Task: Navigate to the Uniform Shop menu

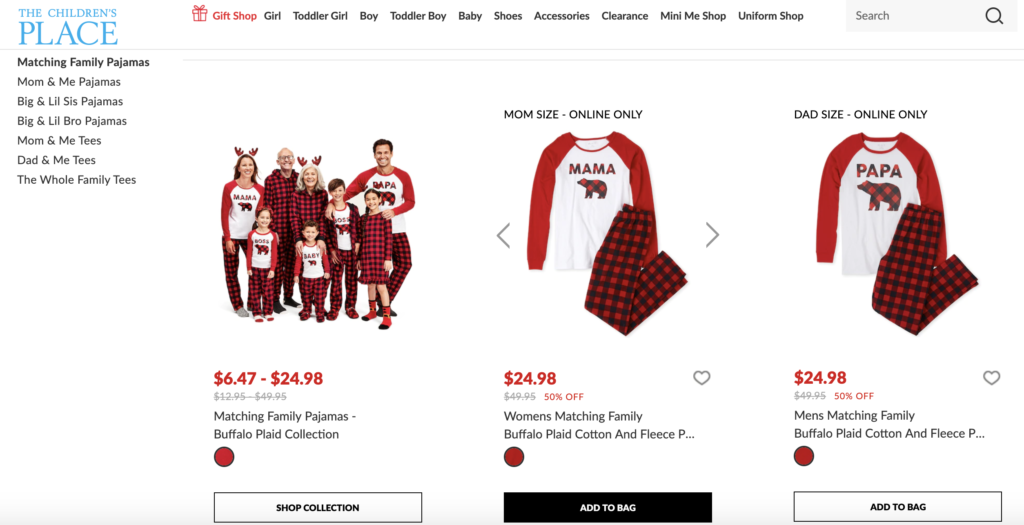Action: pos(770,16)
